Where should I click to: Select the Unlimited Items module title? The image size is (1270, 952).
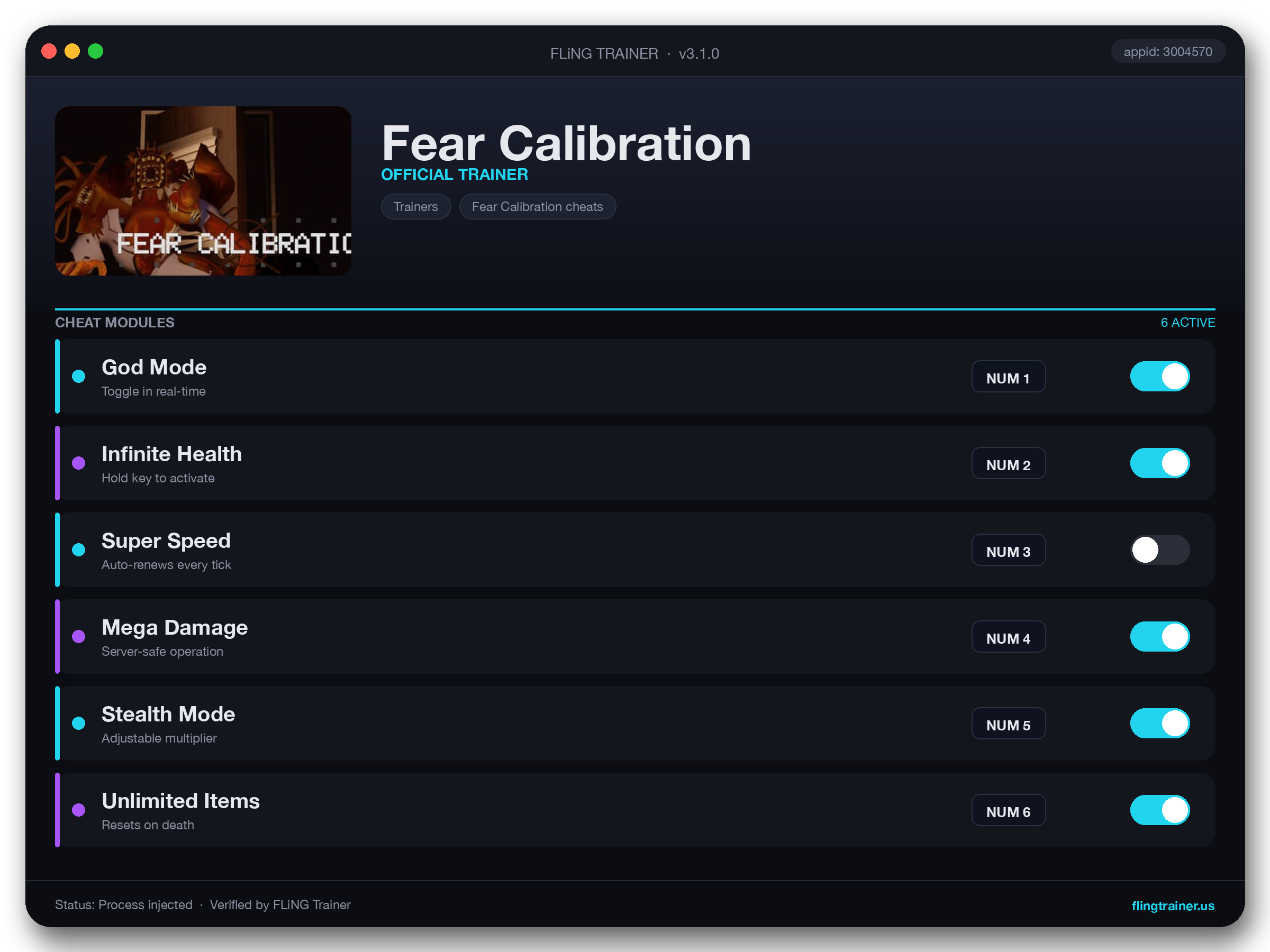tap(181, 801)
